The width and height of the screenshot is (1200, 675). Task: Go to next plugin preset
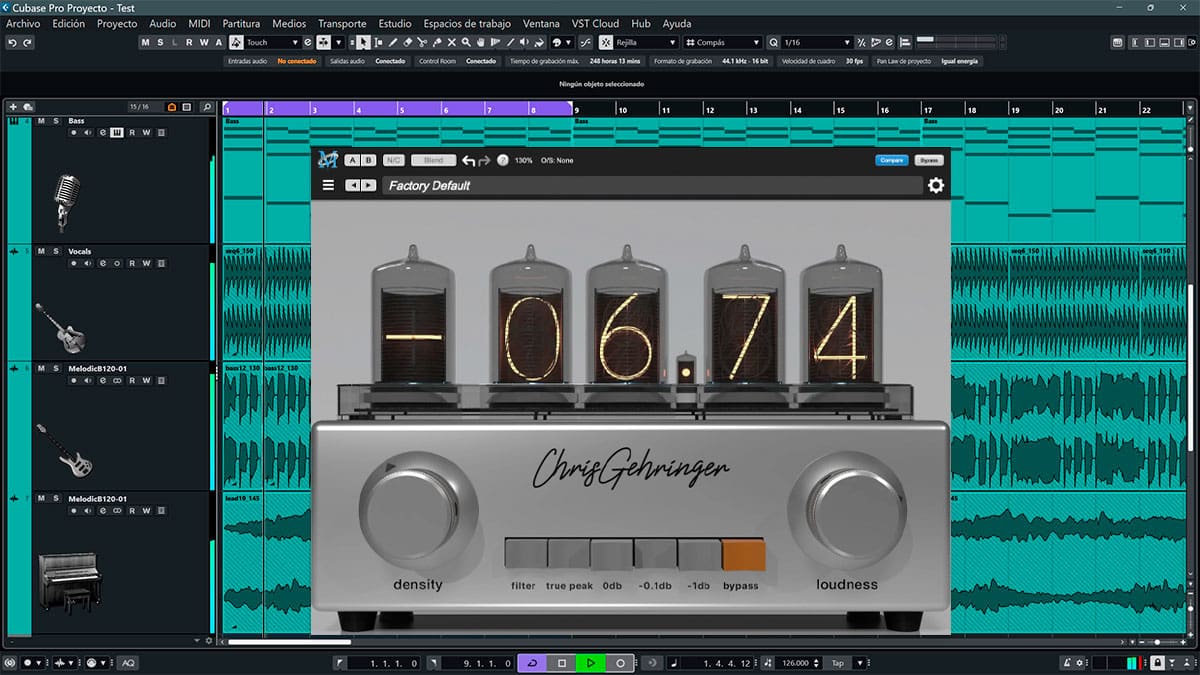368,185
